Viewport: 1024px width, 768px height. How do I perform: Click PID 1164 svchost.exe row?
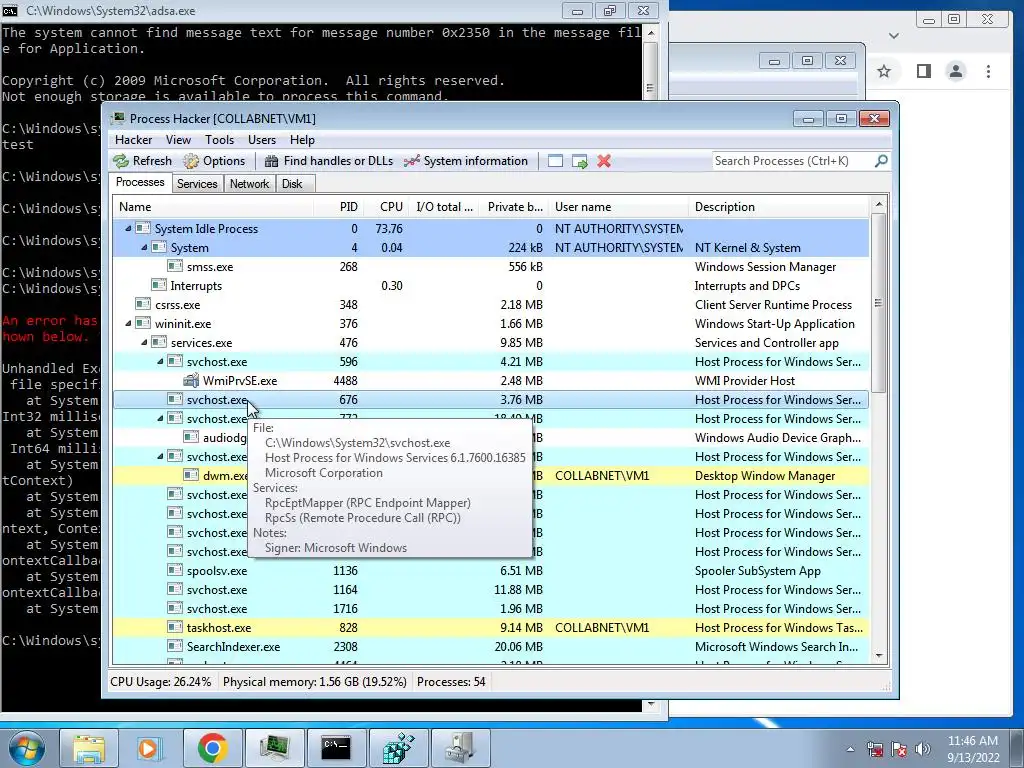491,590
